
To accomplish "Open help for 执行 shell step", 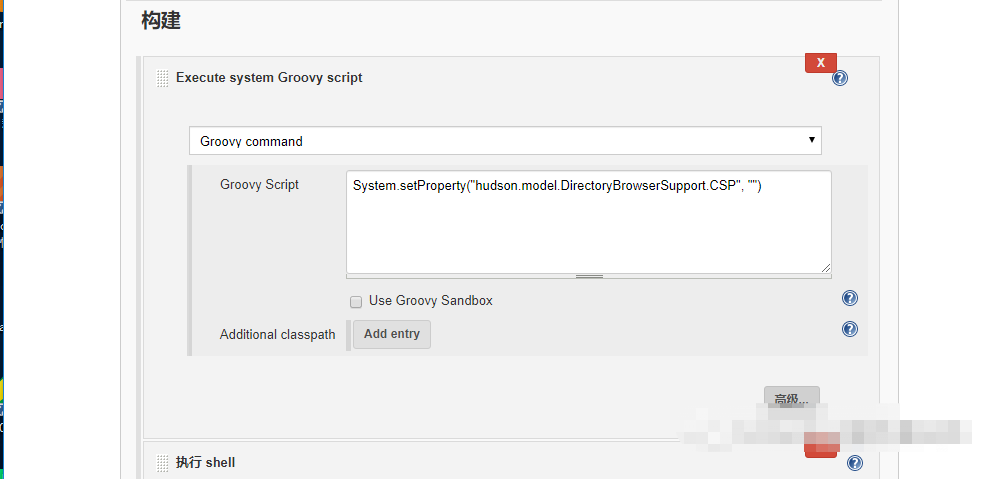I will pyautogui.click(x=855, y=463).
